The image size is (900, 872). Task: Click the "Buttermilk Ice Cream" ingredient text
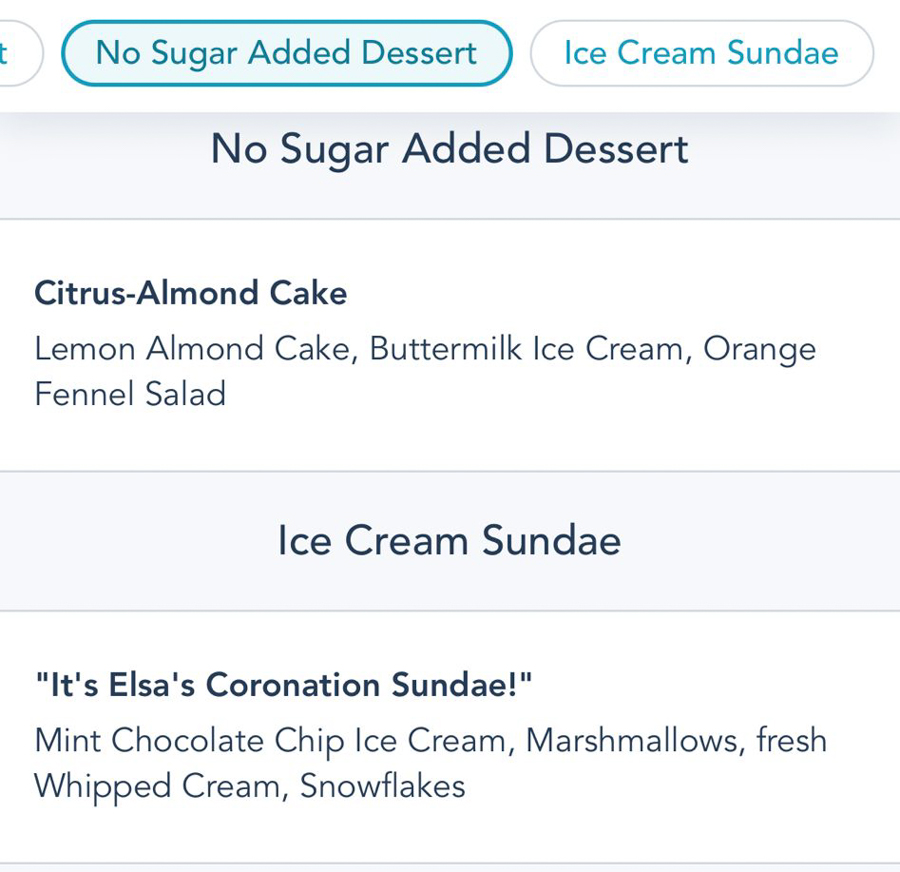[529, 349]
